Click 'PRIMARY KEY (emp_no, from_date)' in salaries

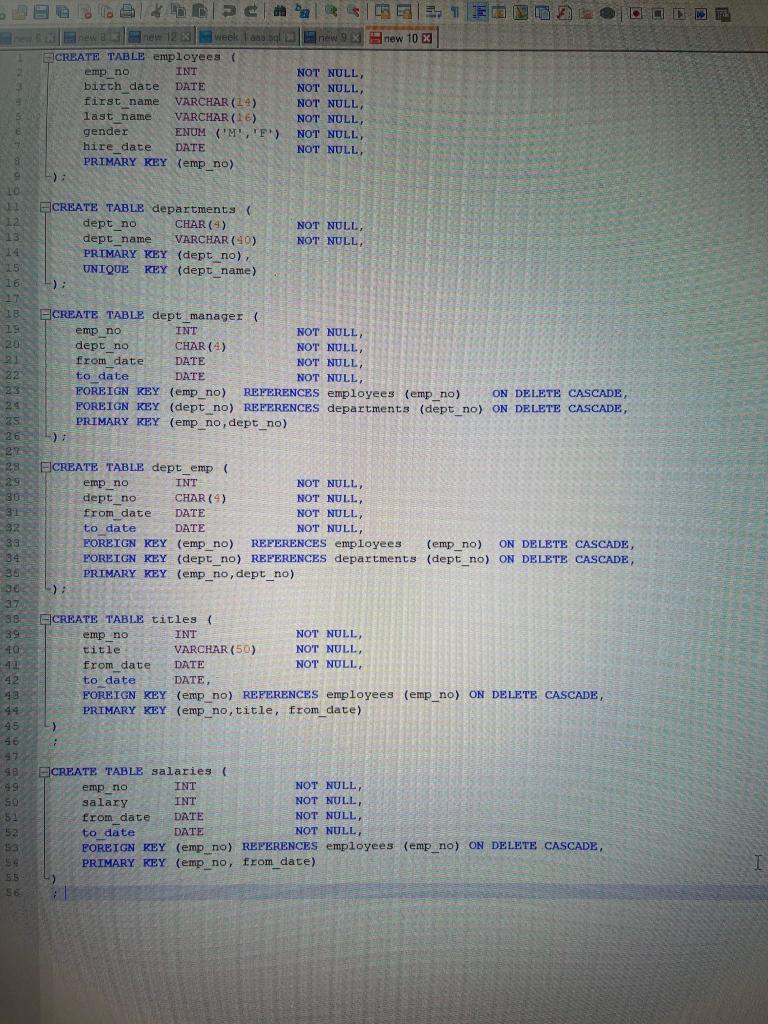pyautogui.click(x=199, y=863)
